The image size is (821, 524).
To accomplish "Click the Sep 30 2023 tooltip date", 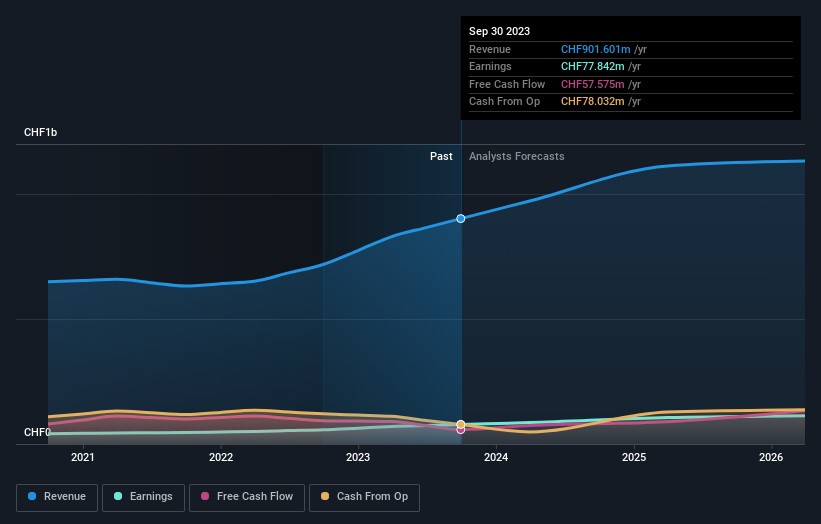I will click(x=500, y=31).
